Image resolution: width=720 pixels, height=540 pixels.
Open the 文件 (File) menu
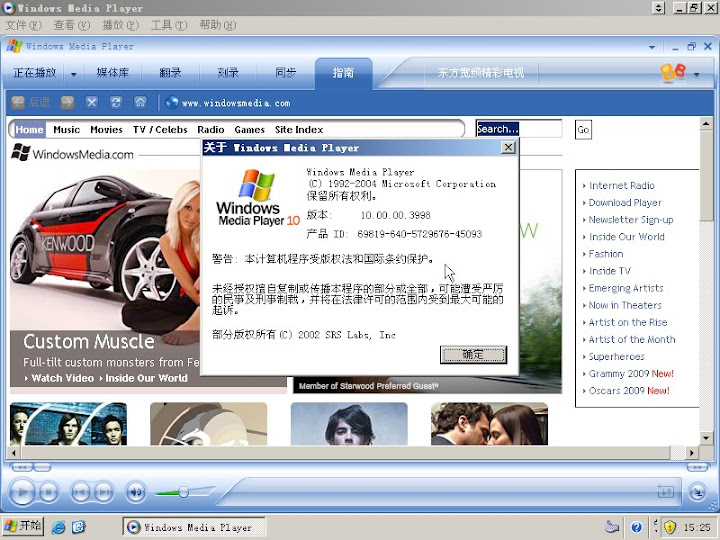pyautogui.click(x=23, y=25)
